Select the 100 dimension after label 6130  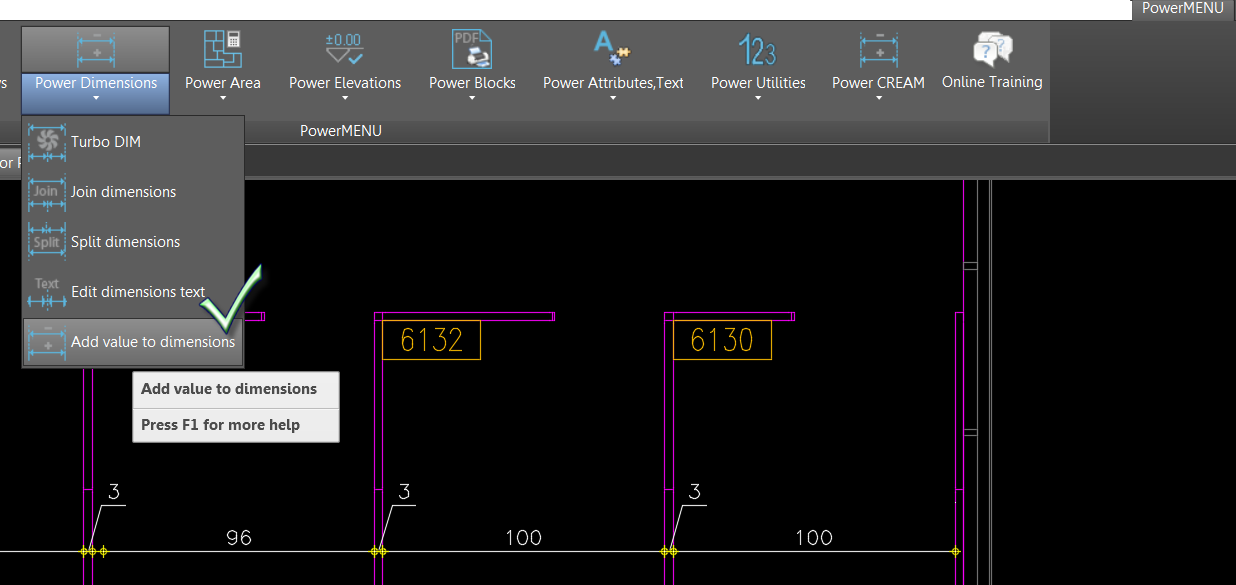coord(813,538)
